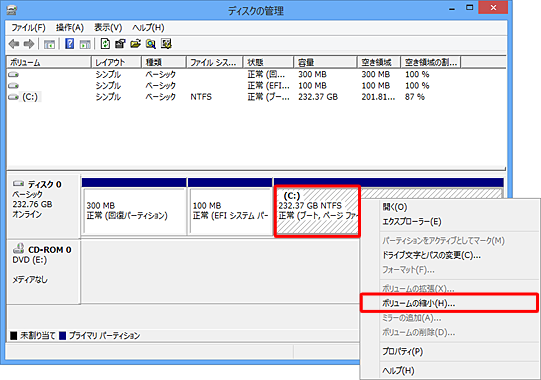Image resolution: width=541 pixels, height=380 pixels.
Task: Toggle the console tree pane icon
Action: pyautogui.click(x=49, y=44)
